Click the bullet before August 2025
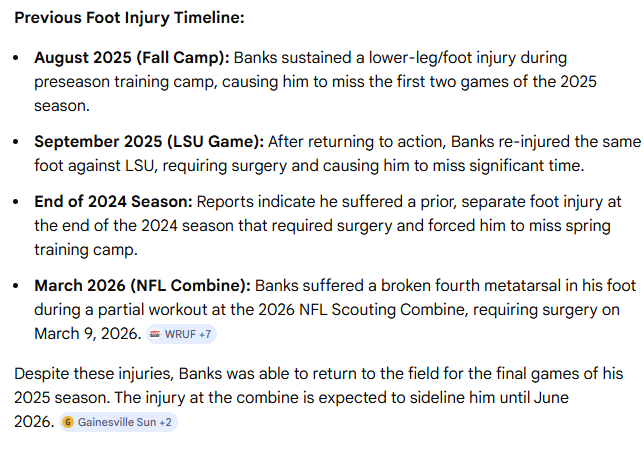The image size is (644, 456). click(17, 58)
